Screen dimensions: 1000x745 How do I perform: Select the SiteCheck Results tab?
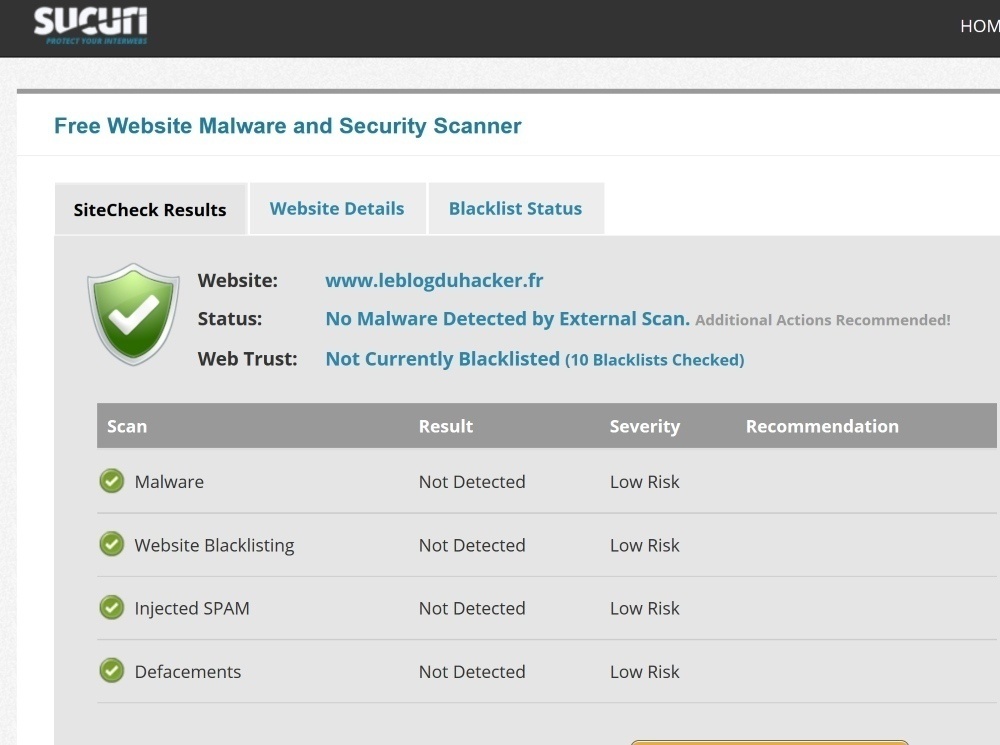pos(151,209)
